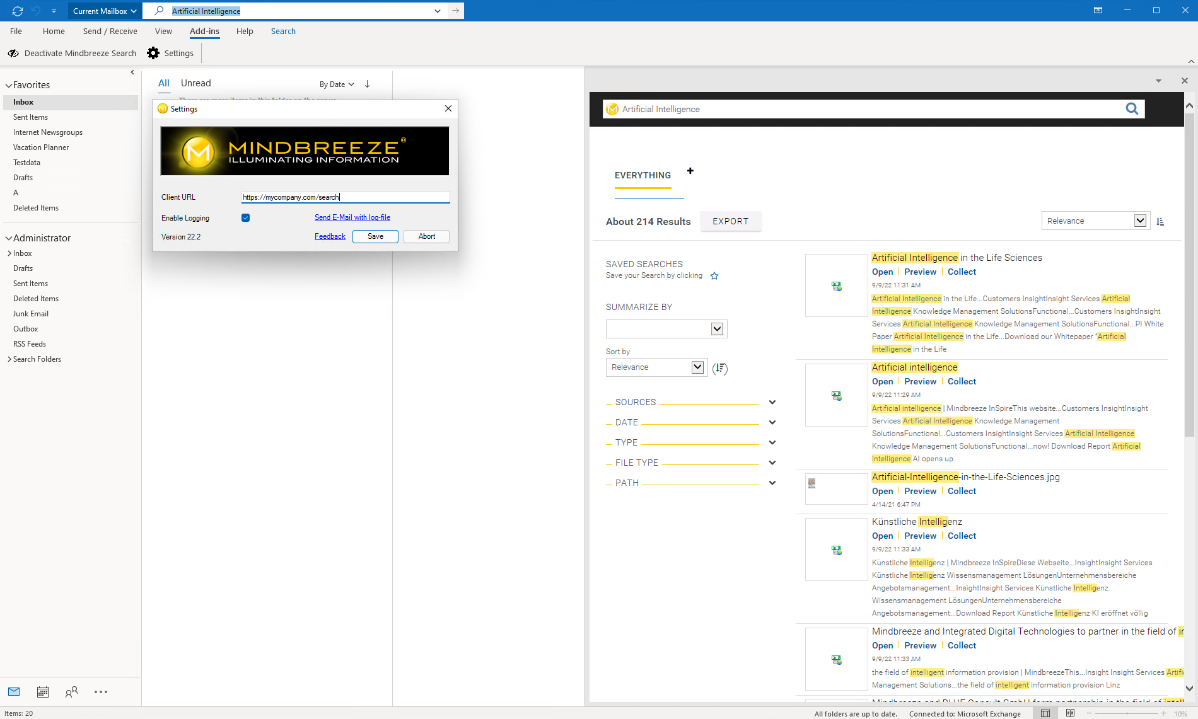
Task: Click Abort in the Settings dialog
Action: 426,237
